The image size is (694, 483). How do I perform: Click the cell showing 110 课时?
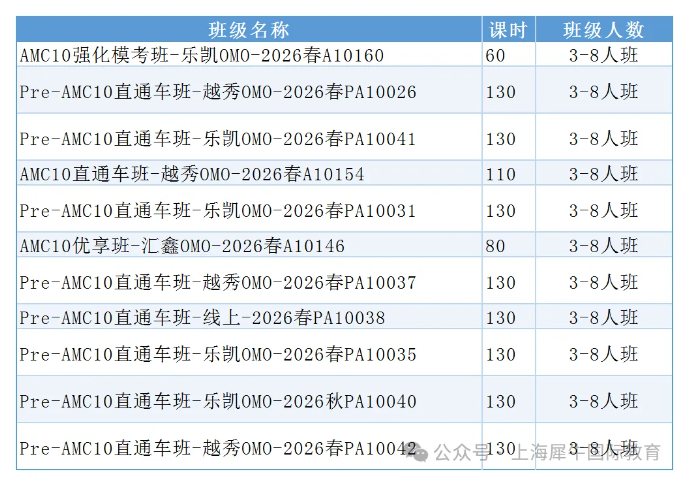click(501, 175)
